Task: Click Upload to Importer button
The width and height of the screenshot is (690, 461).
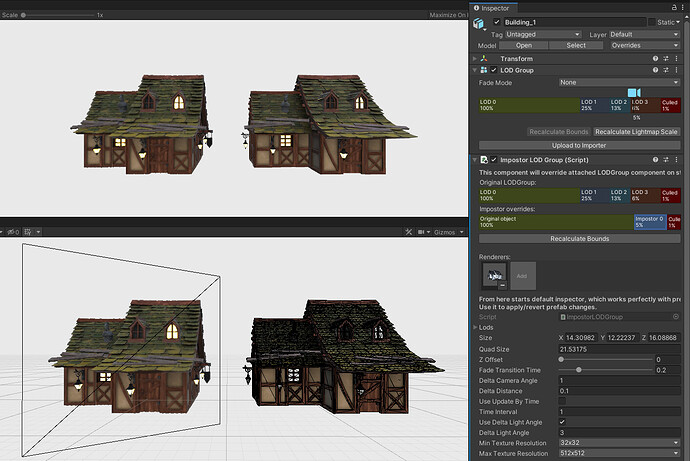Action: [579, 145]
